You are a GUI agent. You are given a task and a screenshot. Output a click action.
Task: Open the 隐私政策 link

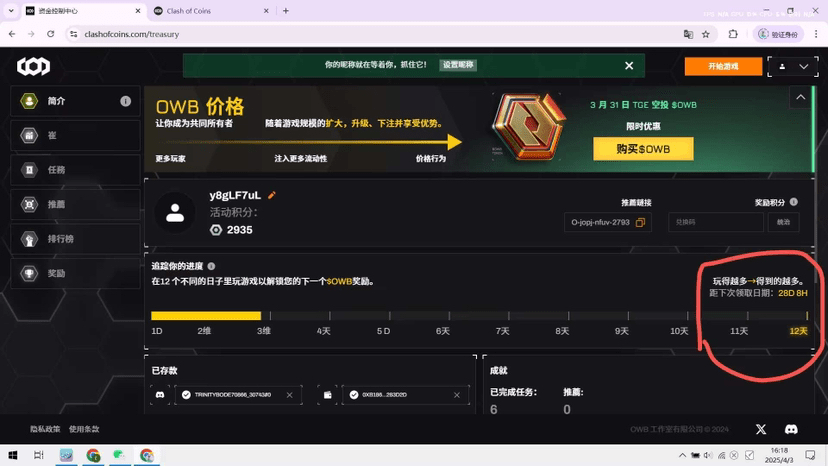(45, 429)
